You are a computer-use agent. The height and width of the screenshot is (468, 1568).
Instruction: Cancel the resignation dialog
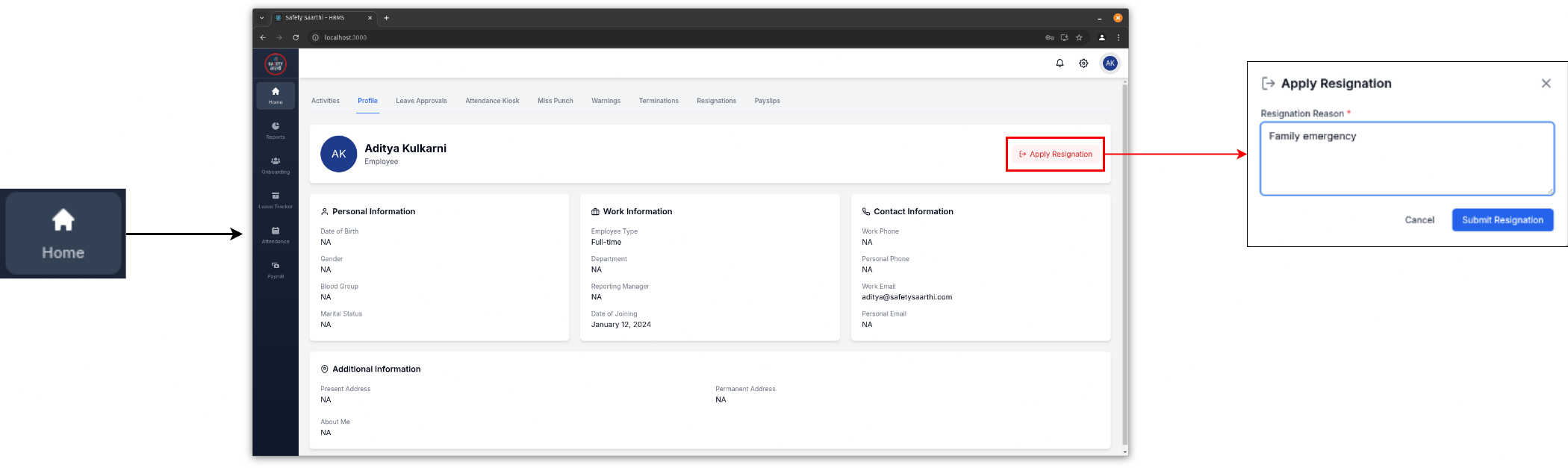(x=1419, y=220)
